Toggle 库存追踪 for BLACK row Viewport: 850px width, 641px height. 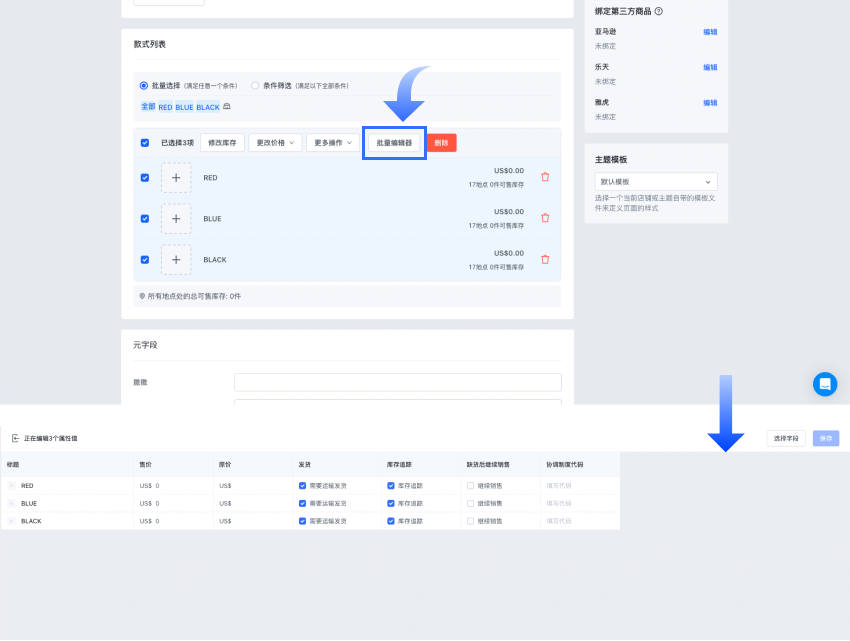[x=391, y=521]
